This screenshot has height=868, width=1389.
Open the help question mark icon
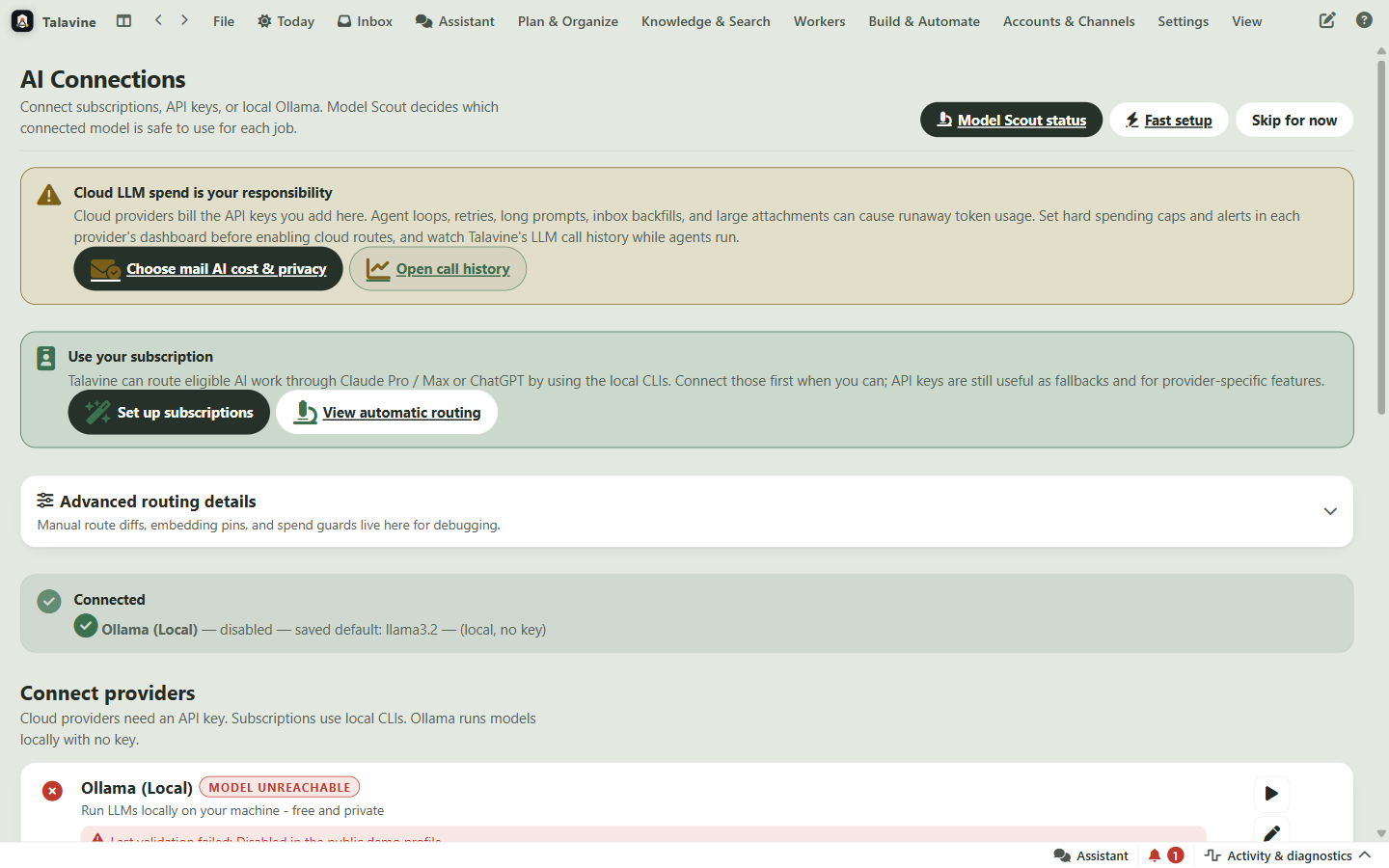click(x=1364, y=20)
